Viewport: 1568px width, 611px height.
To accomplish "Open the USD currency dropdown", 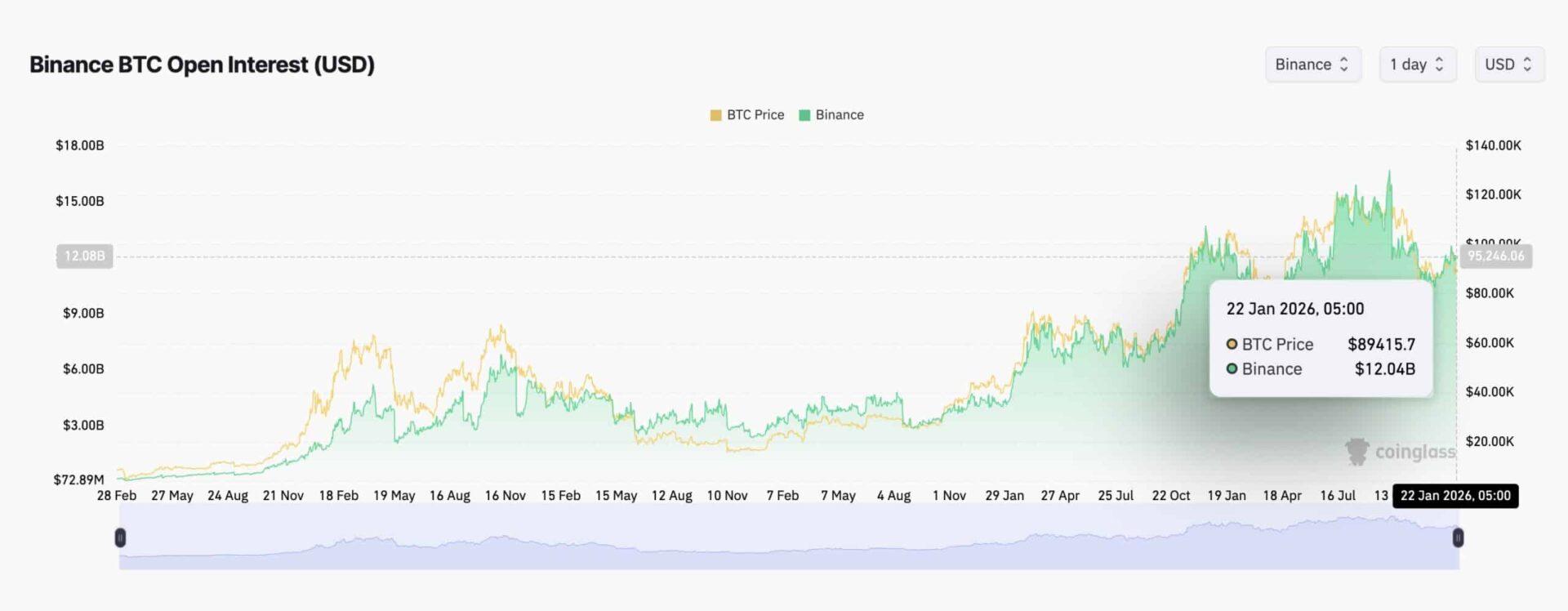I will (x=1508, y=65).
